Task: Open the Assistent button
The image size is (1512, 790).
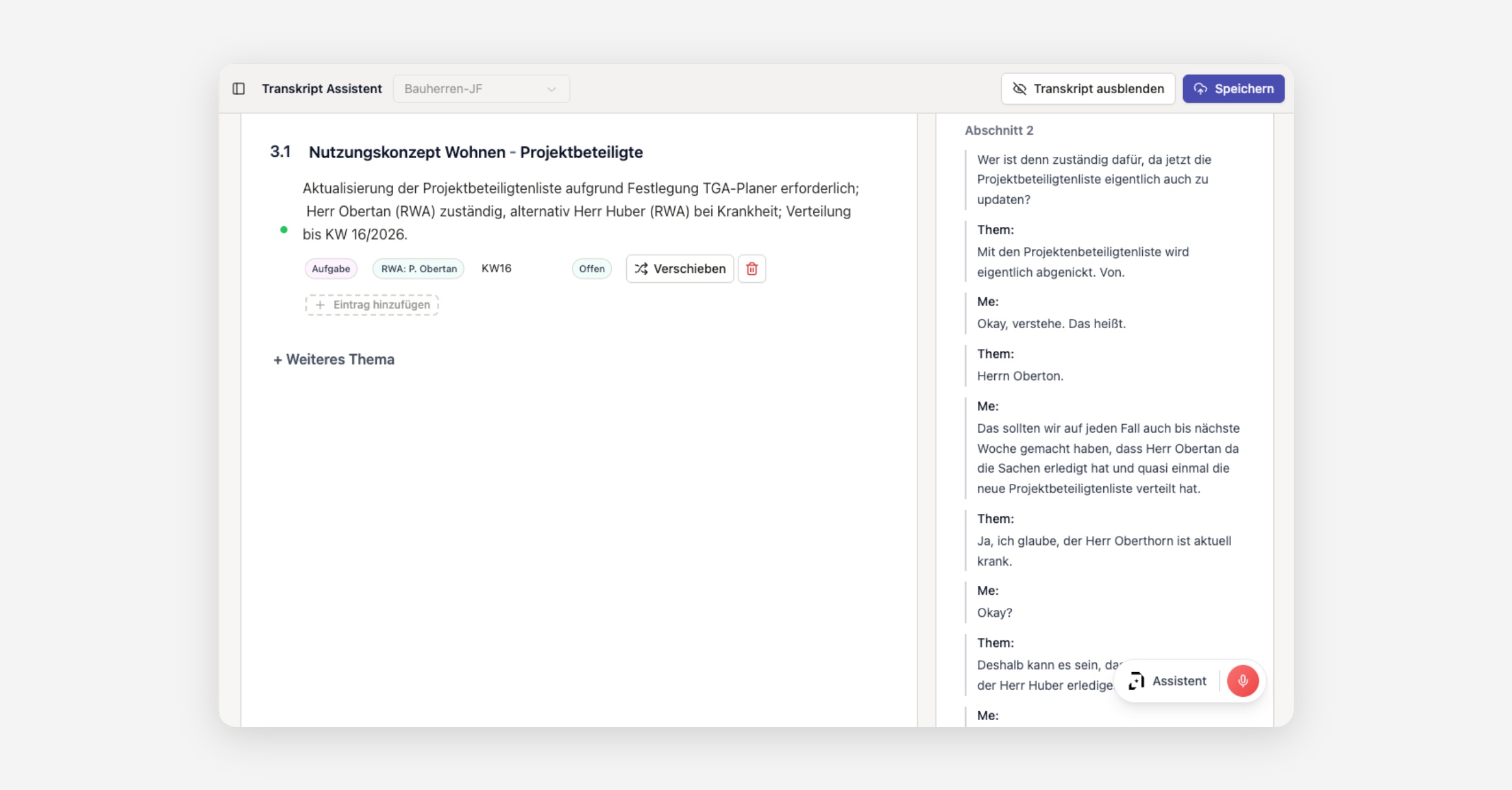Action: coord(1169,681)
